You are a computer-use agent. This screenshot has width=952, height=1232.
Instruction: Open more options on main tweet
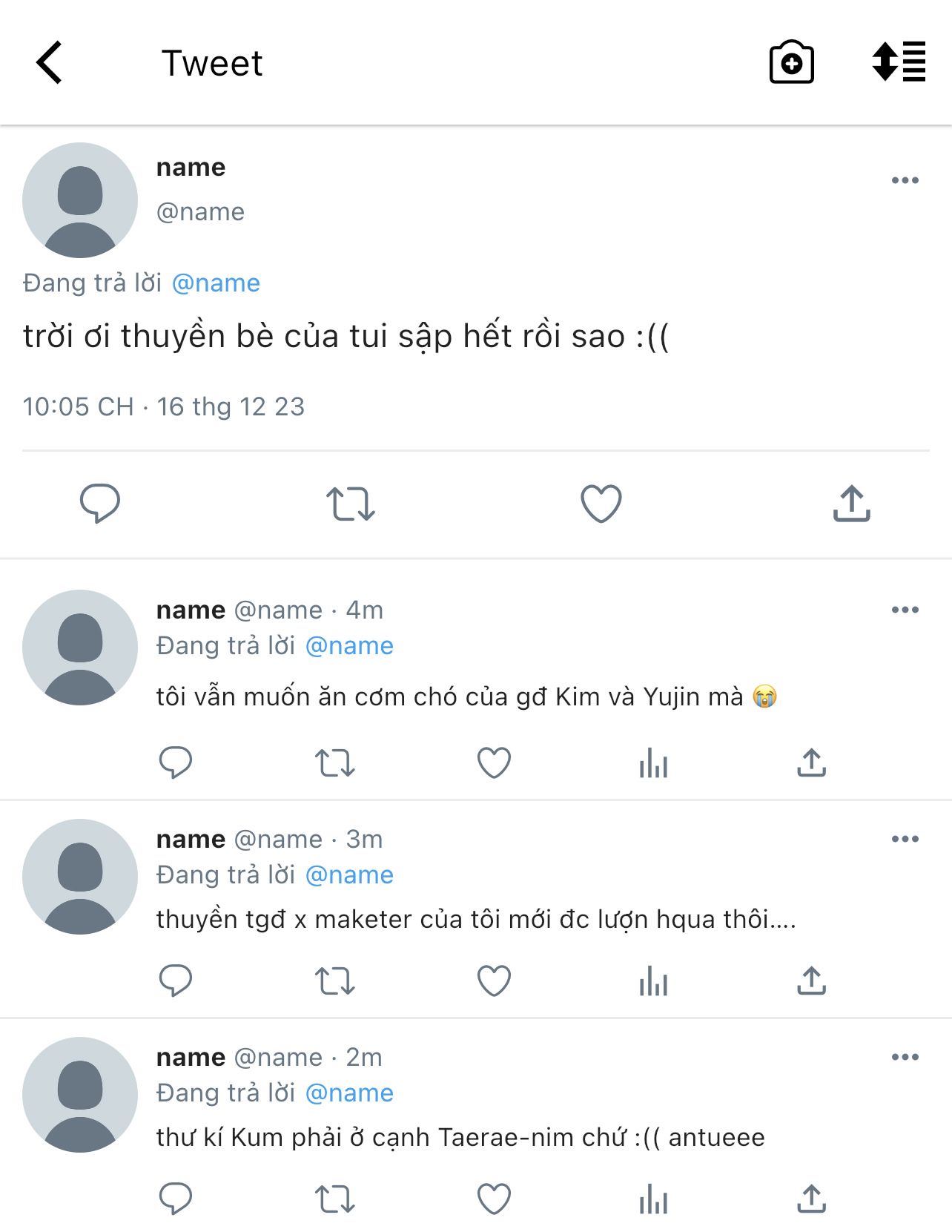(x=905, y=180)
